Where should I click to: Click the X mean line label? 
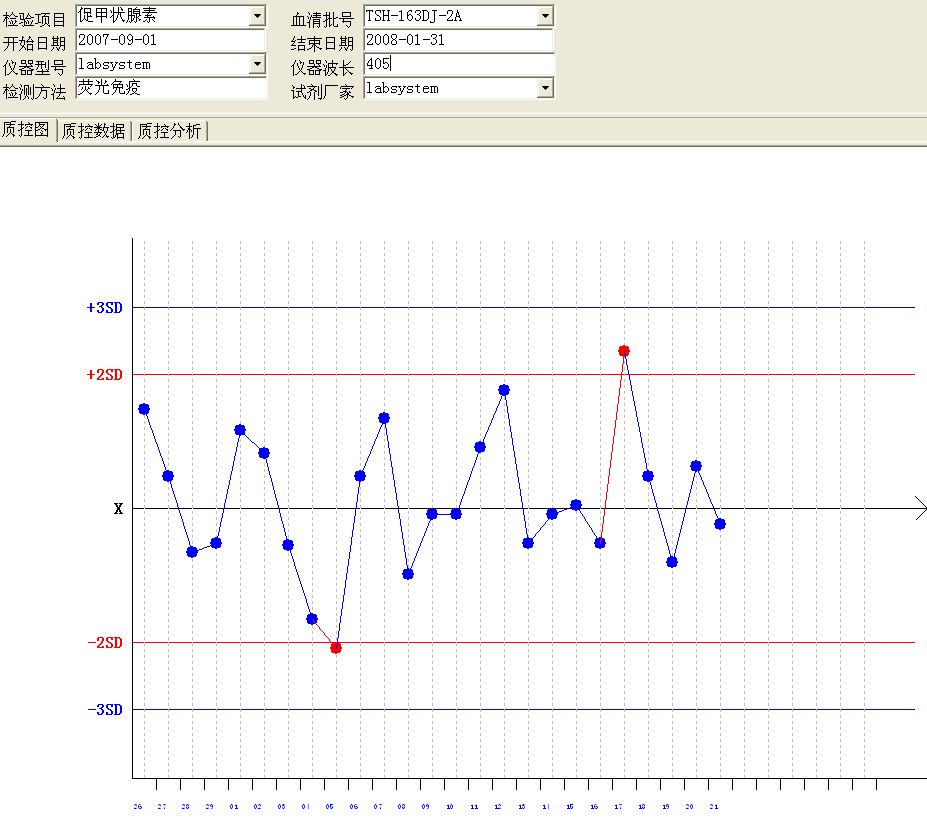pyautogui.click(x=118, y=509)
